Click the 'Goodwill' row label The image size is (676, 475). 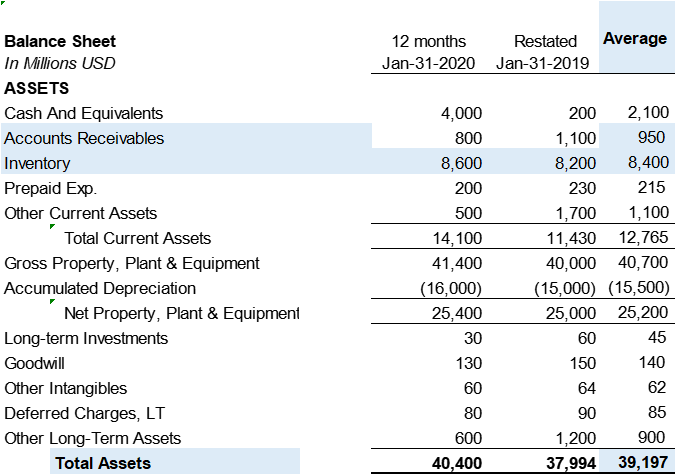click(34, 363)
